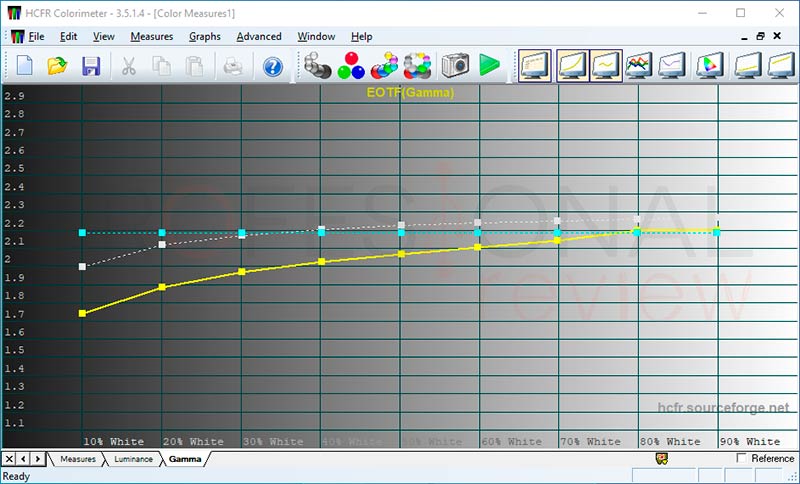This screenshot has width=800, height=484.
Task: Open the Edit menu
Action: click(68, 37)
